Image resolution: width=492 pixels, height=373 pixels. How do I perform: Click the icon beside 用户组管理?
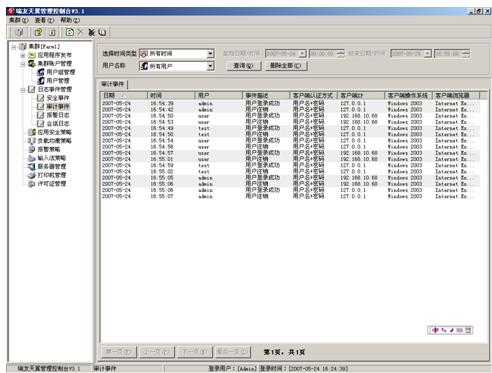[x=41, y=72]
